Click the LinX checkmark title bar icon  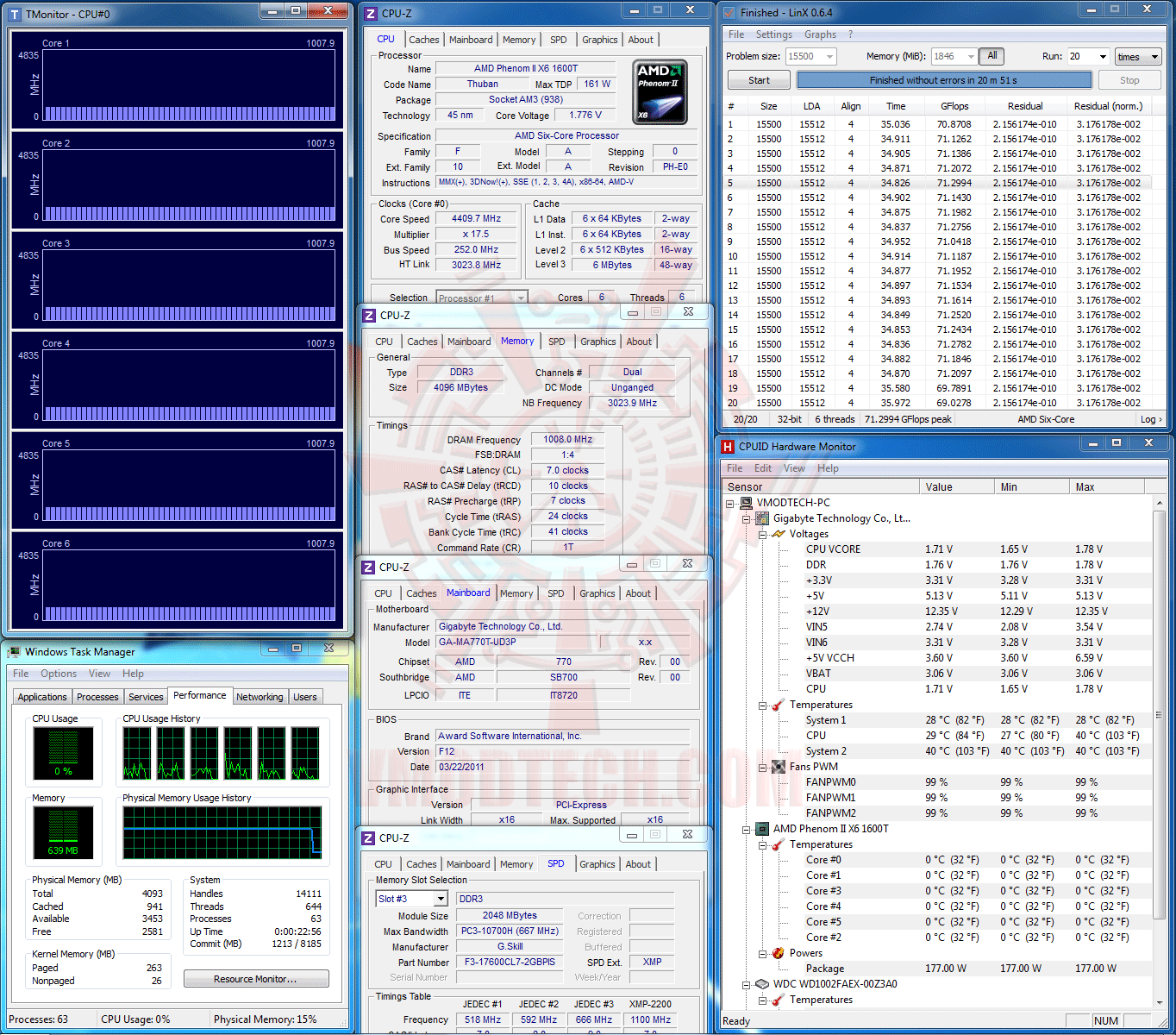tap(729, 13)
